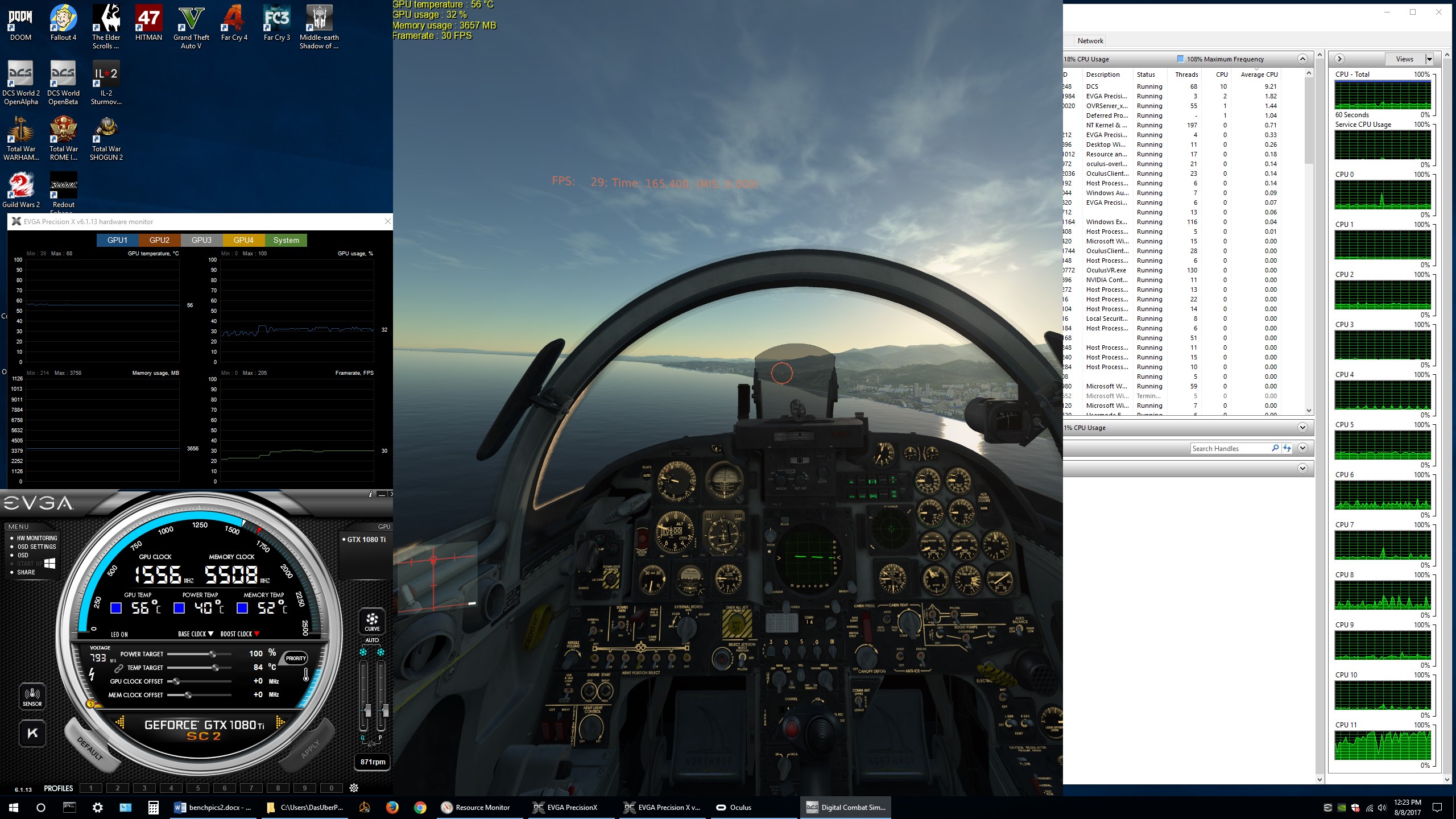The image size is (1456, 819).
Task: Switch to the GPU2 tab in hardware monitor
Action: tap(160, 240)
